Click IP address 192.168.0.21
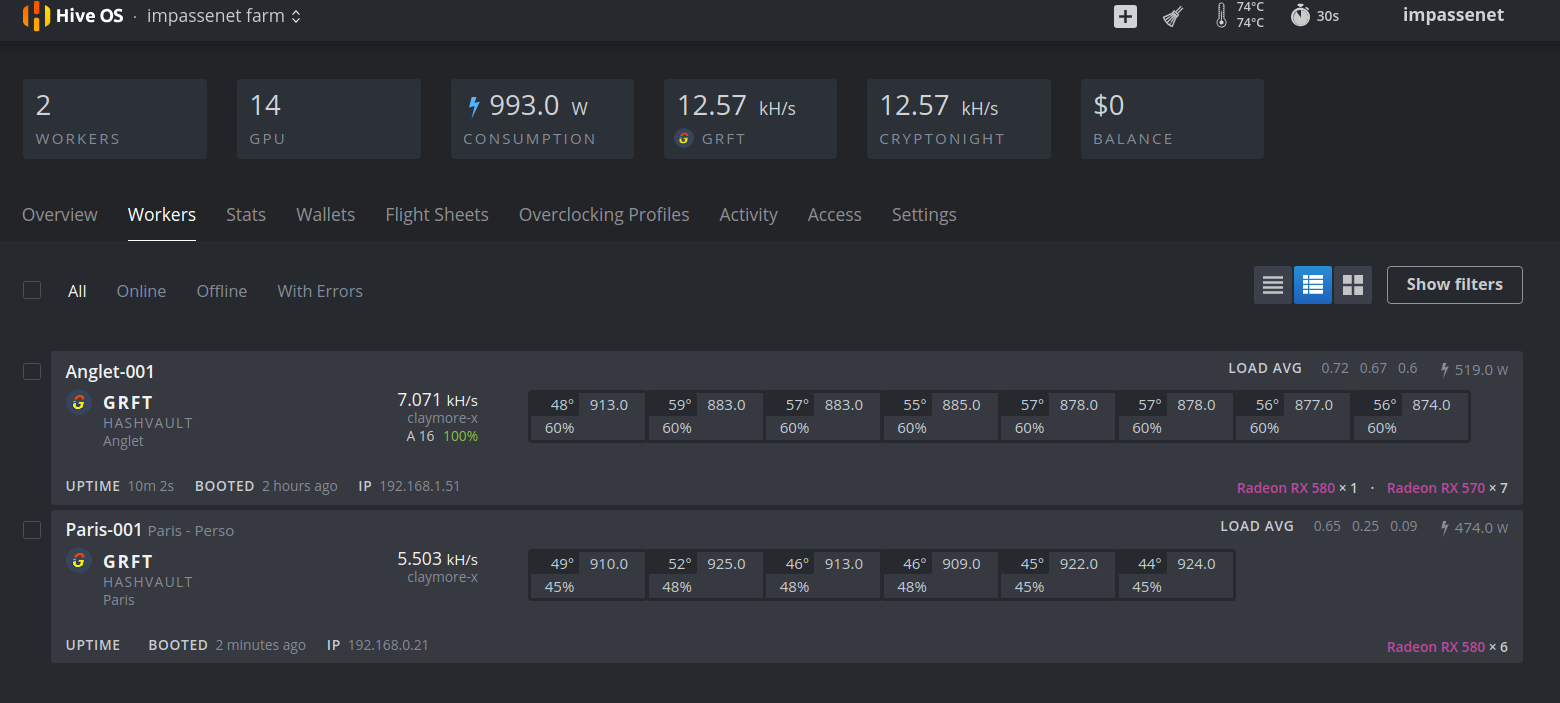1560x703 pixels. pos(388,645)
